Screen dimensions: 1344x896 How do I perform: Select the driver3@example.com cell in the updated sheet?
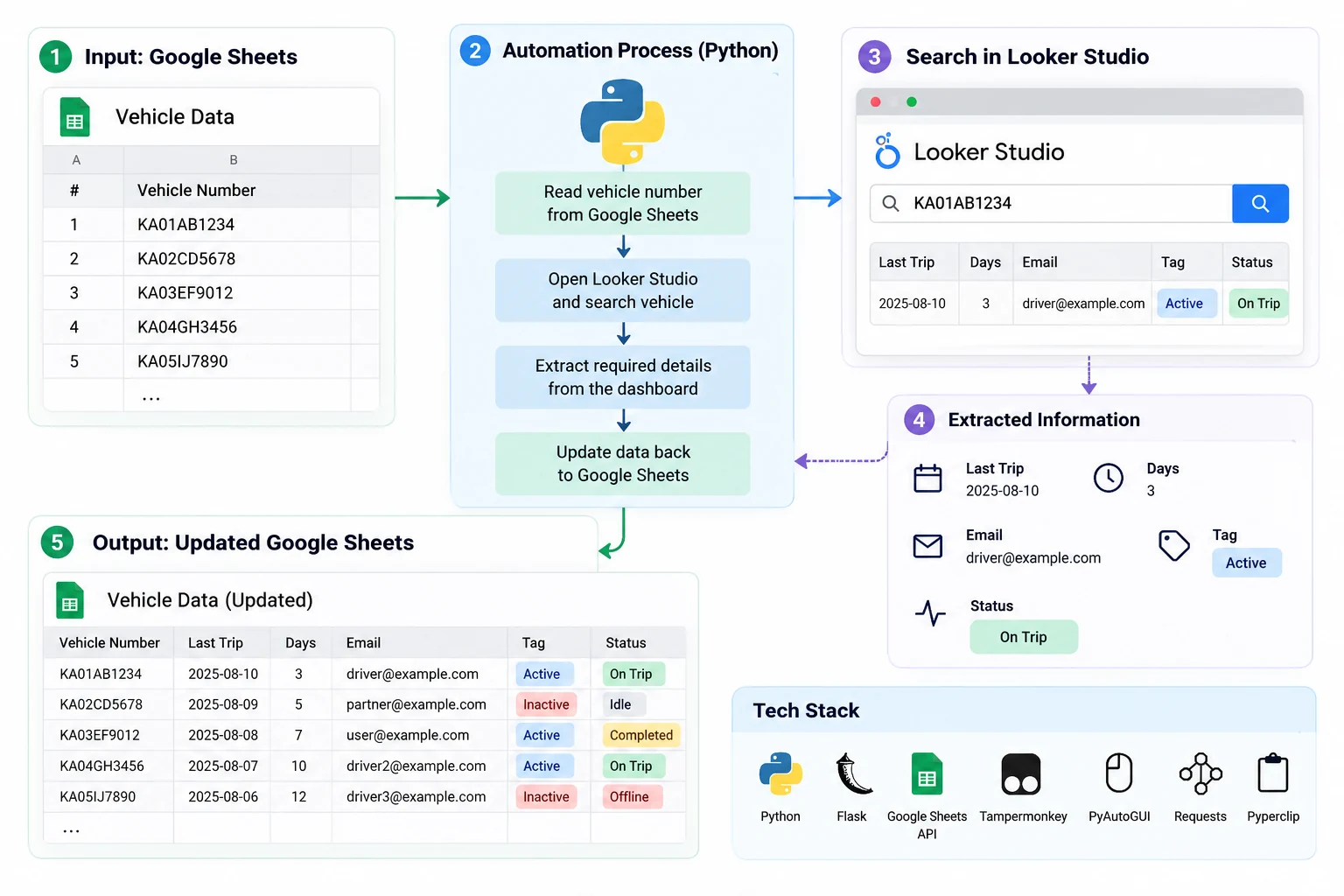click(x=416, y=796)
